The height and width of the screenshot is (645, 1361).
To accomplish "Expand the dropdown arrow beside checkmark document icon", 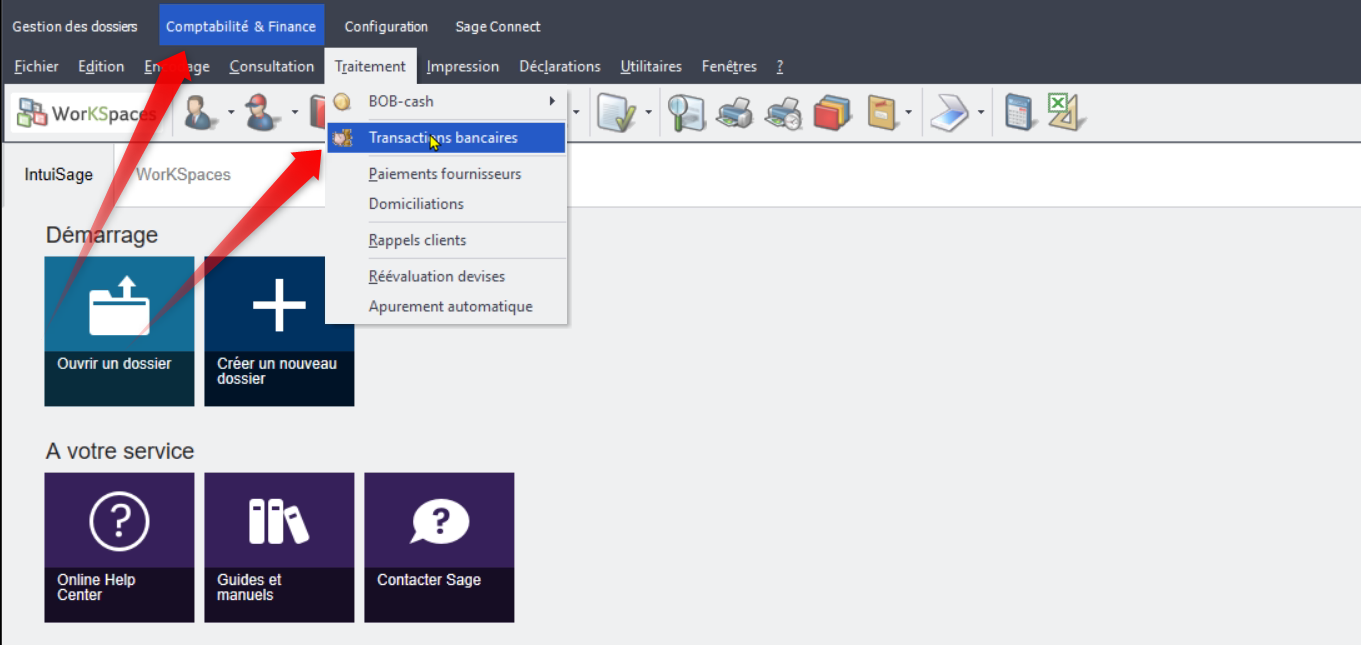I will click(x=649, y=112).
